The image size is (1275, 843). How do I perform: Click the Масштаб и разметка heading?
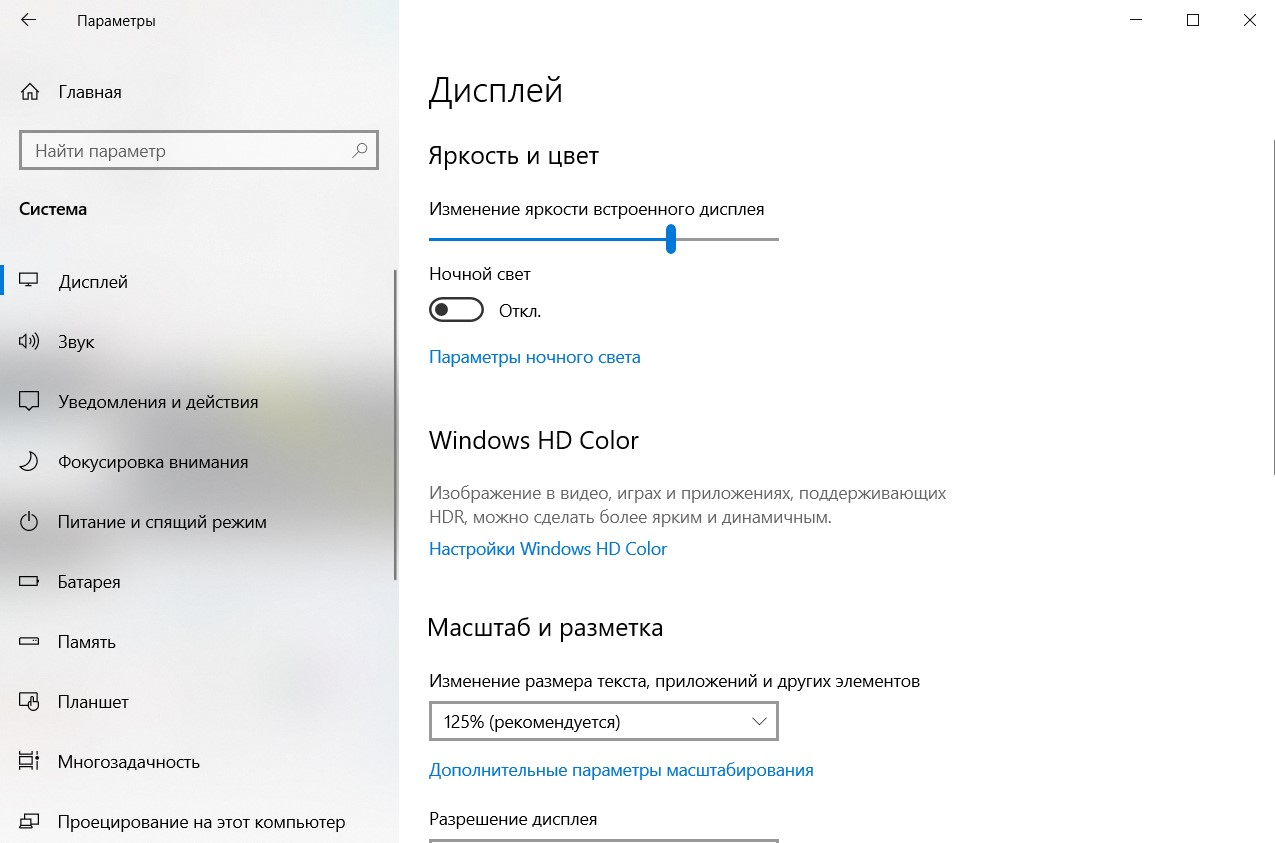545,628
